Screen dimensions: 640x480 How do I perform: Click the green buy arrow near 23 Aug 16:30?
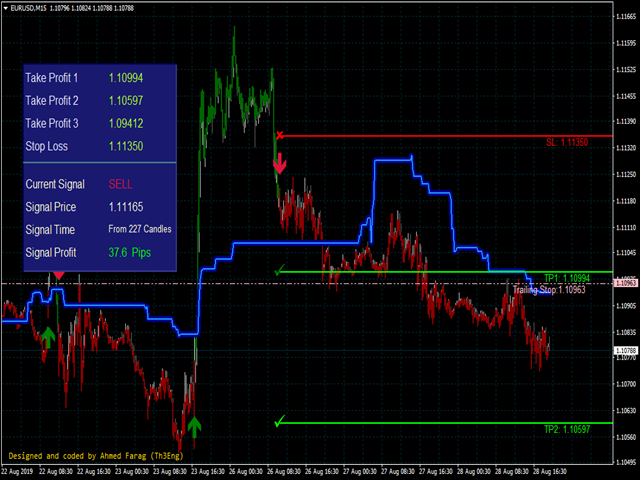tap(194, 427)
